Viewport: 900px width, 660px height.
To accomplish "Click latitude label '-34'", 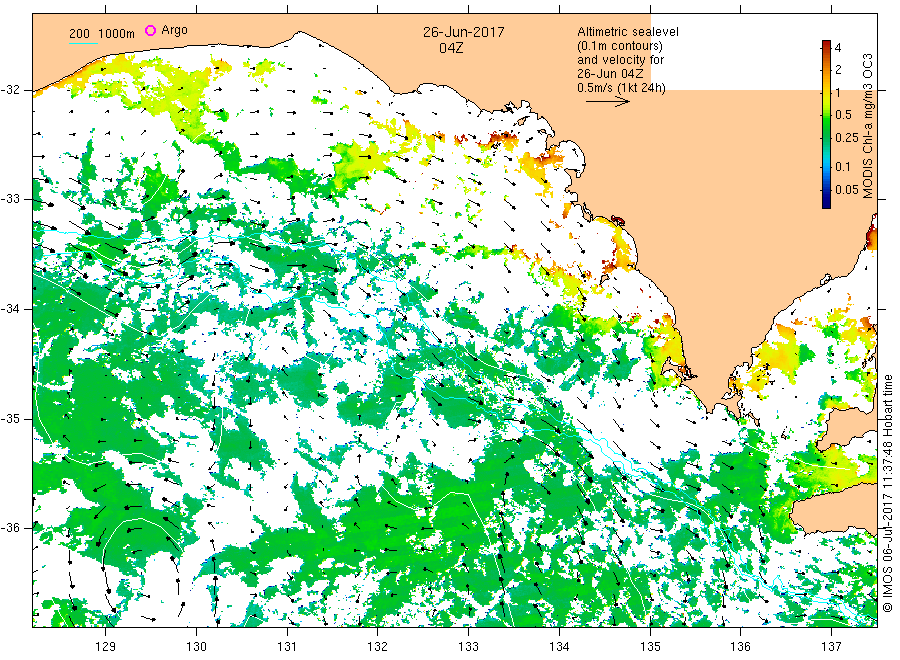I will pos(10,309).
